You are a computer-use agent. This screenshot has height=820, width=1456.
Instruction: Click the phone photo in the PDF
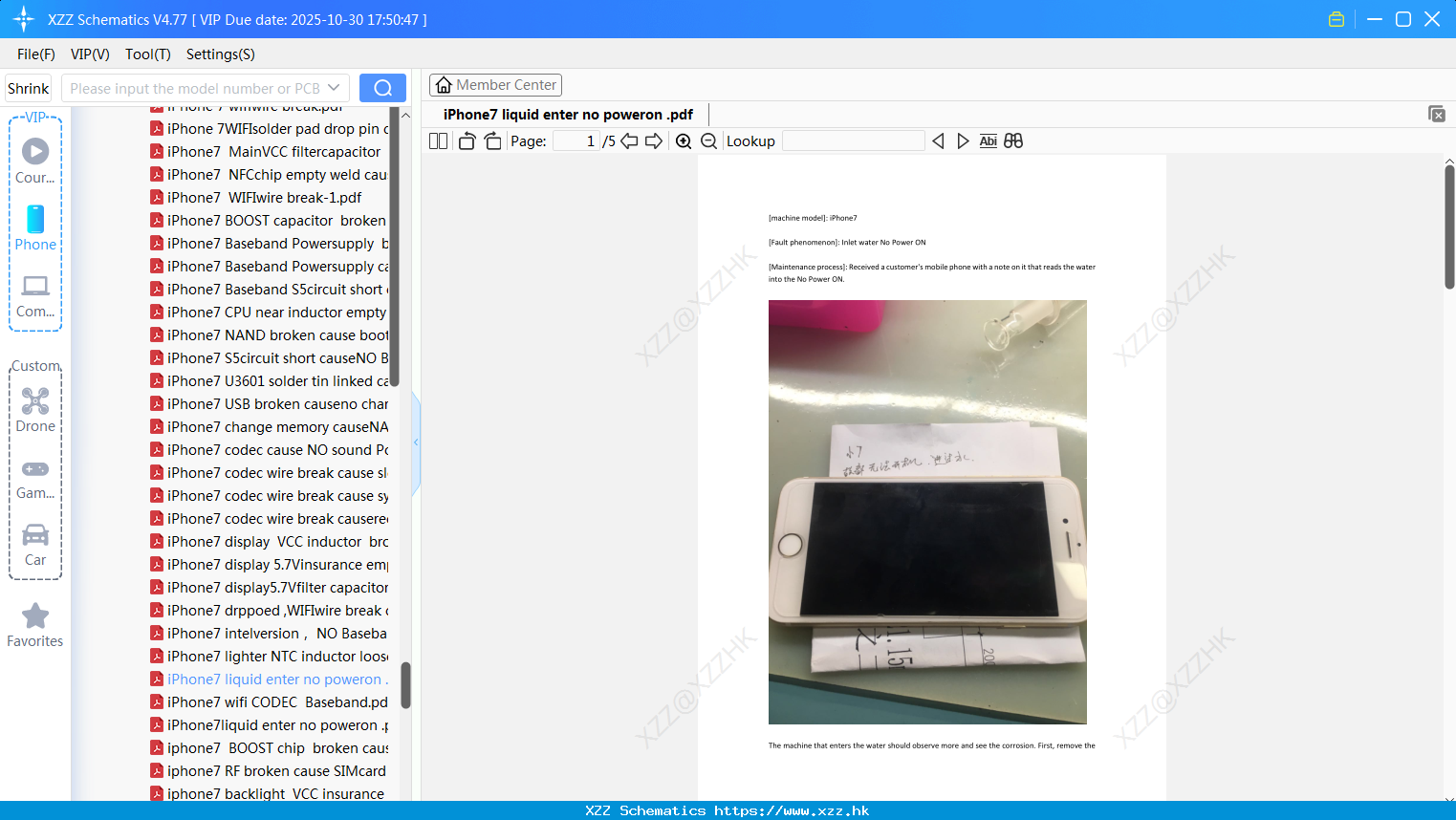(x=927, y=512)
